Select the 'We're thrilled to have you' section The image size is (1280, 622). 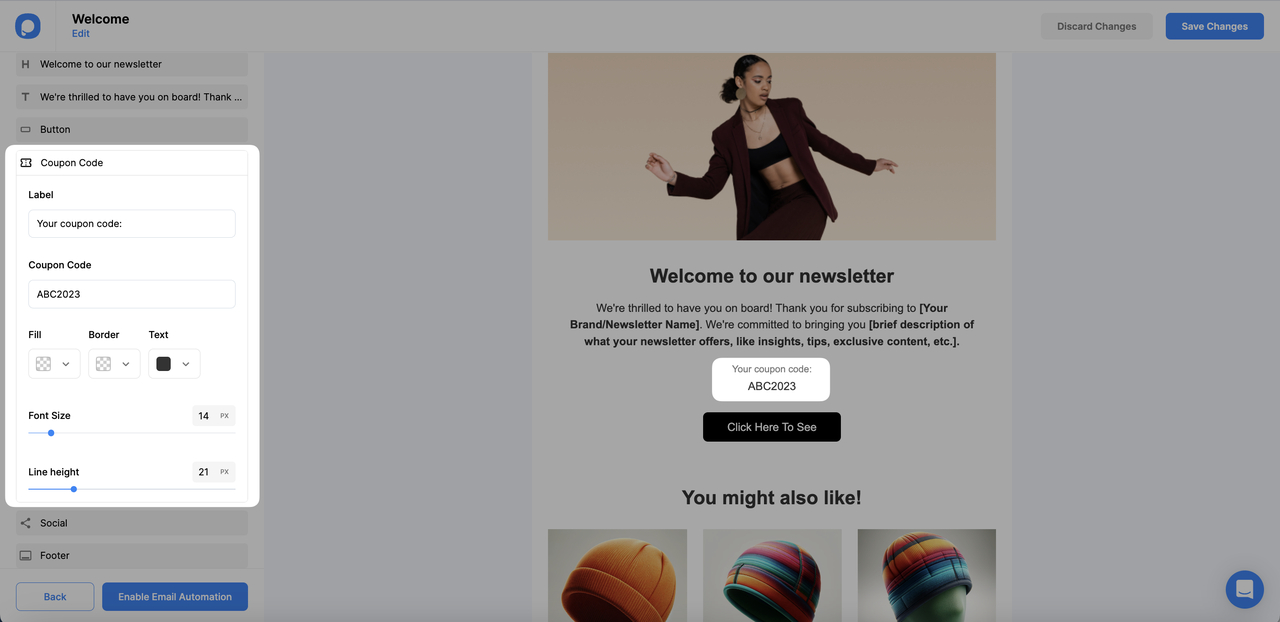coord(132,97)
